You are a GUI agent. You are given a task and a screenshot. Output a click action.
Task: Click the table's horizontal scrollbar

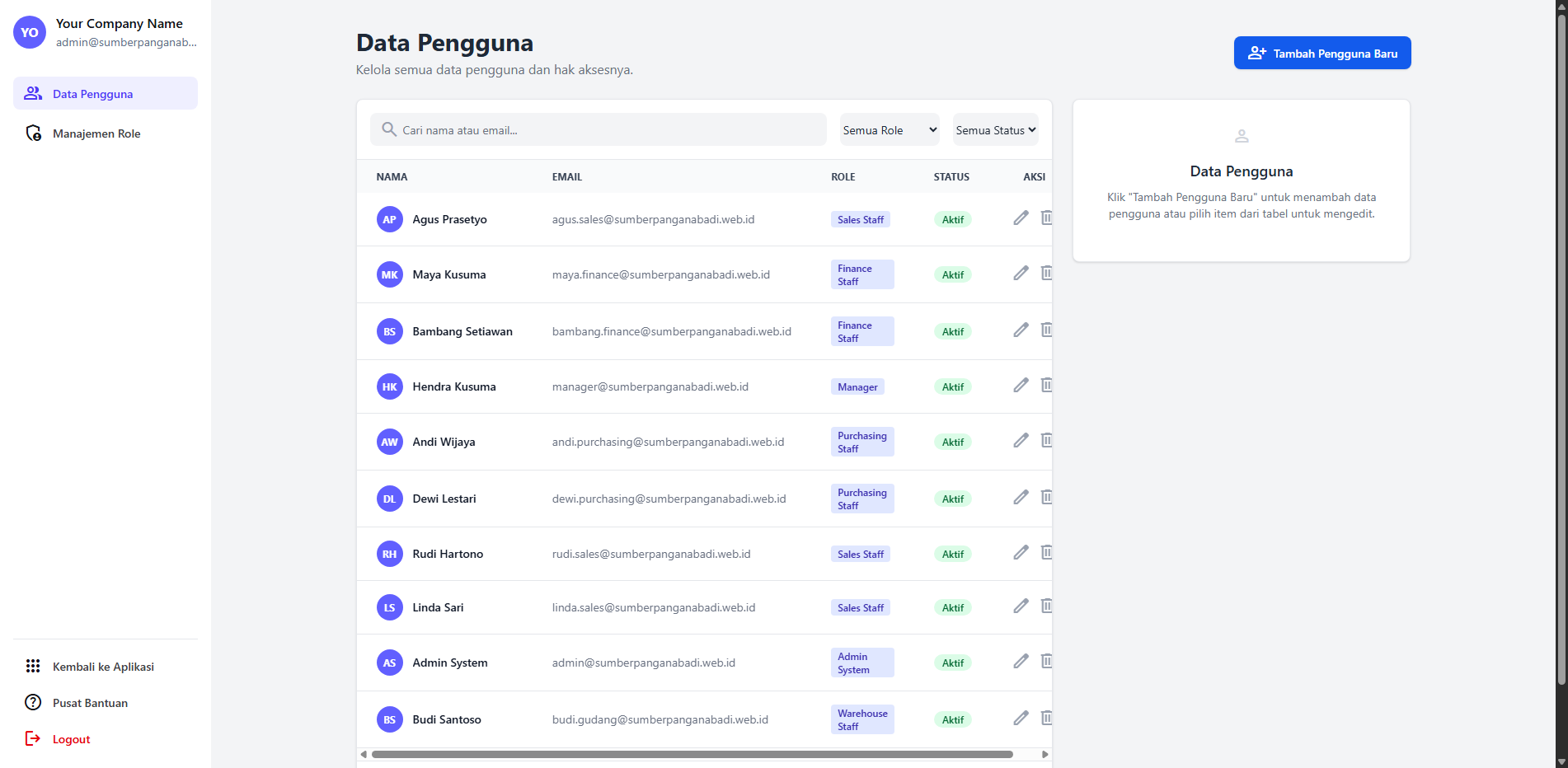692,754
